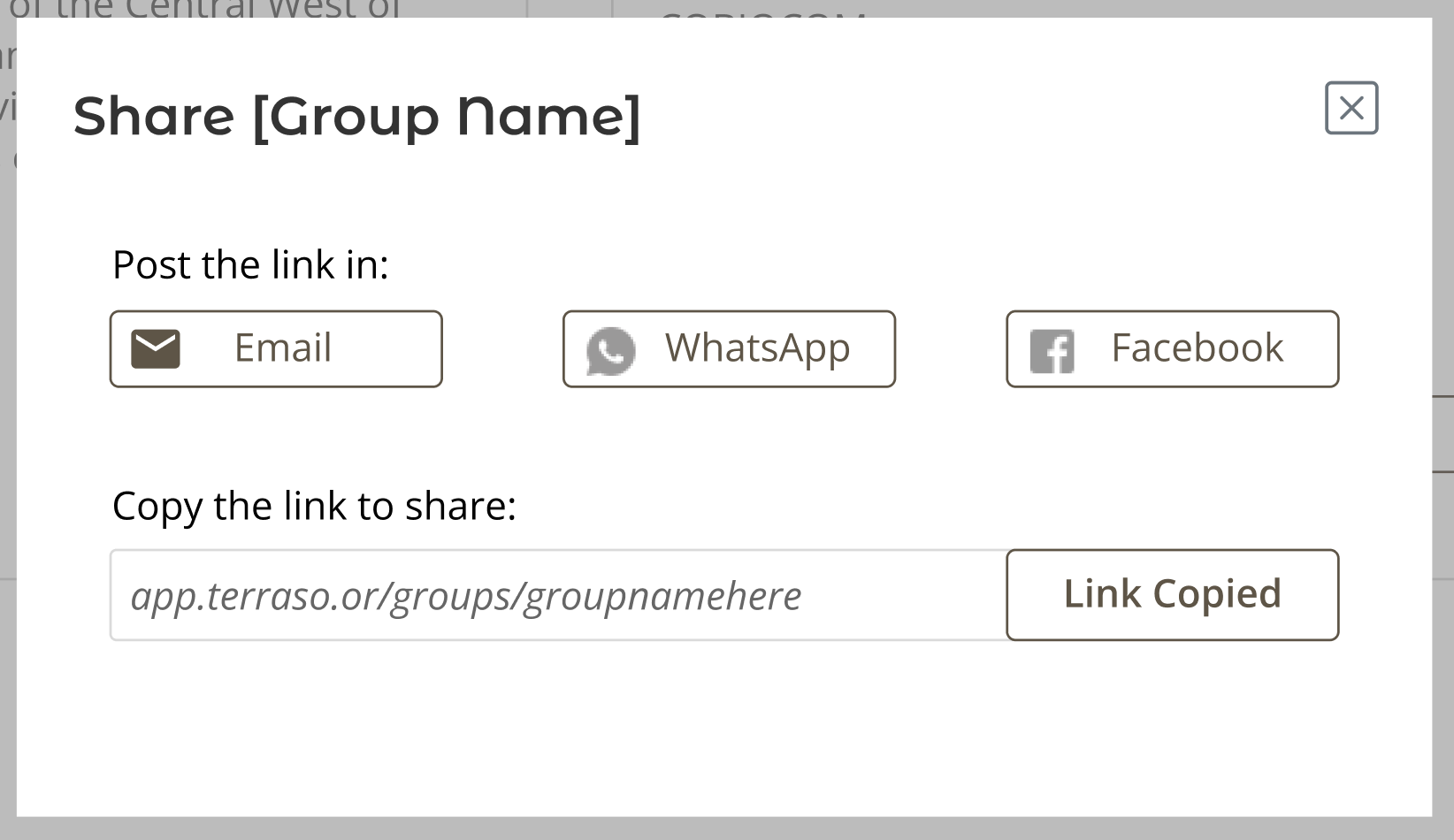Copy the share link again with Link Copied
Screen dimensions: 1454x840
[1172, 594]
